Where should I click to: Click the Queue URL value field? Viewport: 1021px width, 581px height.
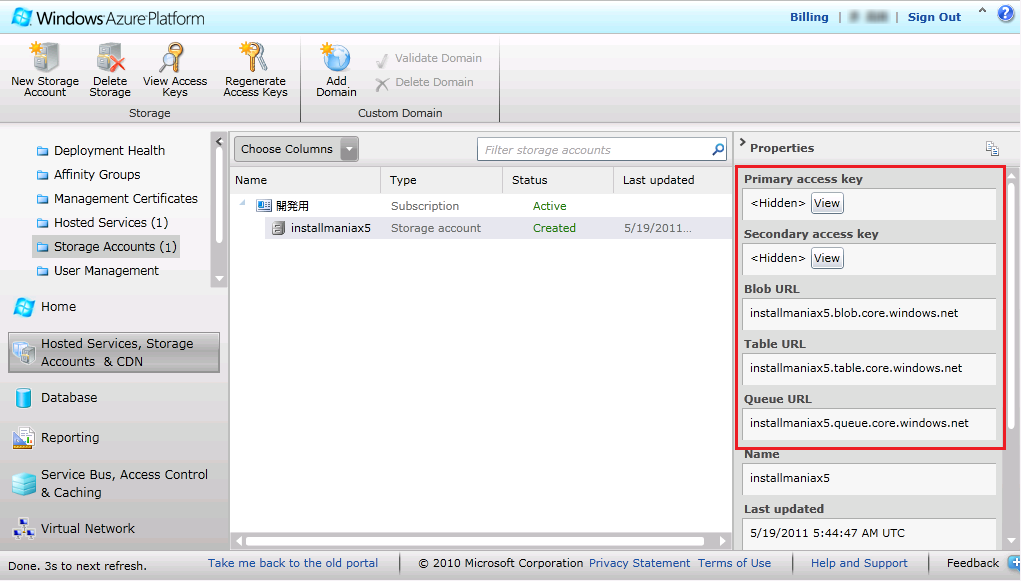[869, 424]
